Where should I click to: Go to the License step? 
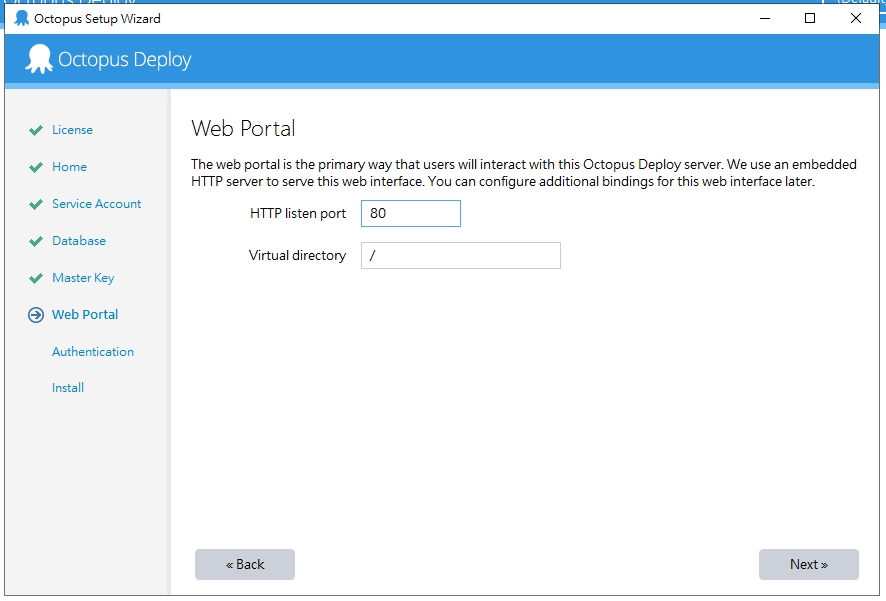pyautogui.click(x=72, y=130)
